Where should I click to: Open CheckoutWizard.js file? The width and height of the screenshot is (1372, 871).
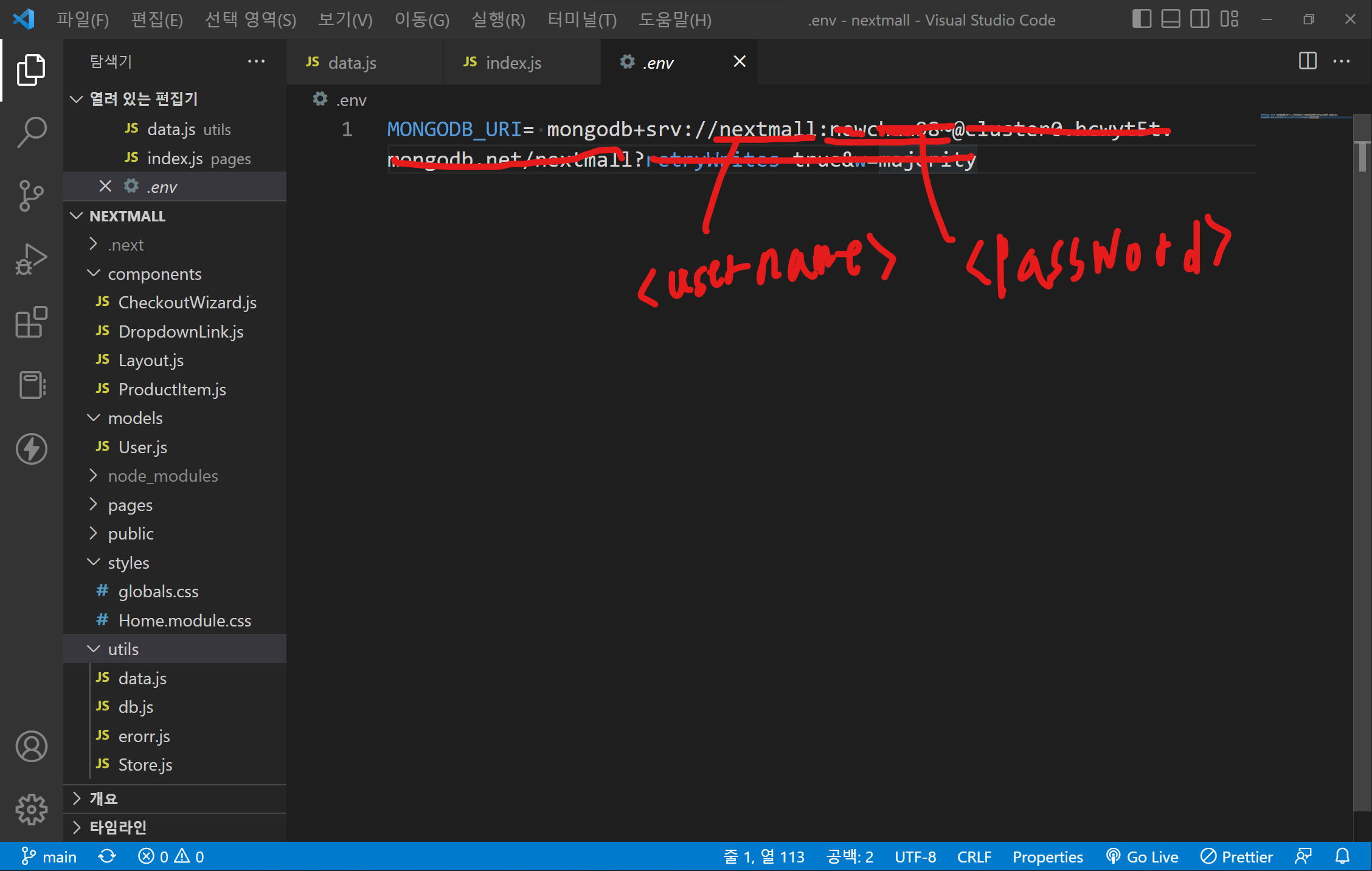point(175,302)
